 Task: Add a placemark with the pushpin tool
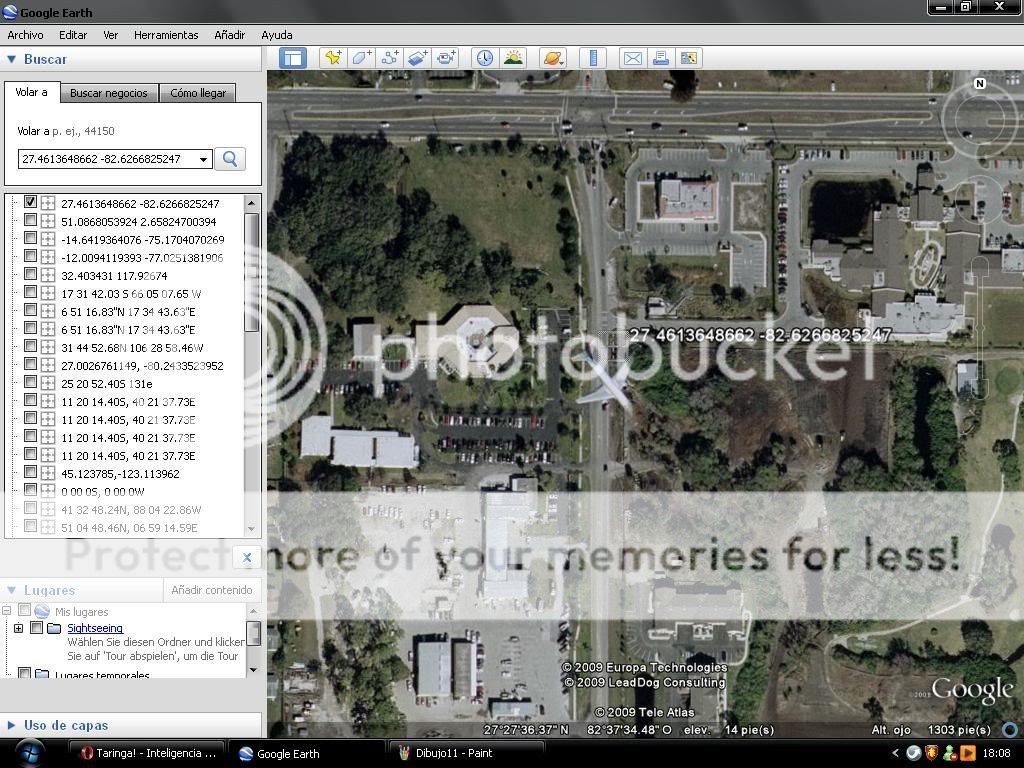pos(333,58)
